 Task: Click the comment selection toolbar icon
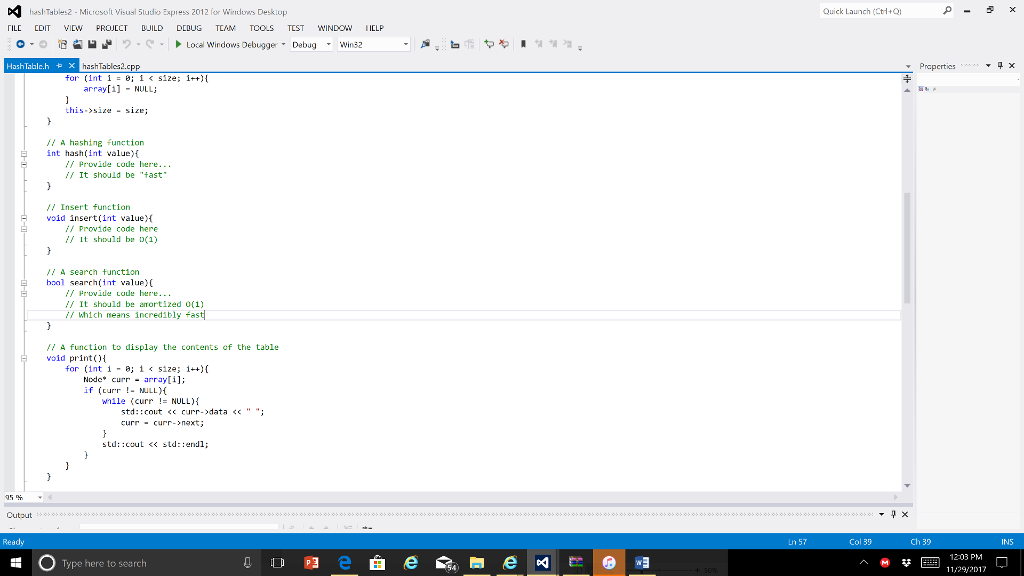[x=488, y=44]
